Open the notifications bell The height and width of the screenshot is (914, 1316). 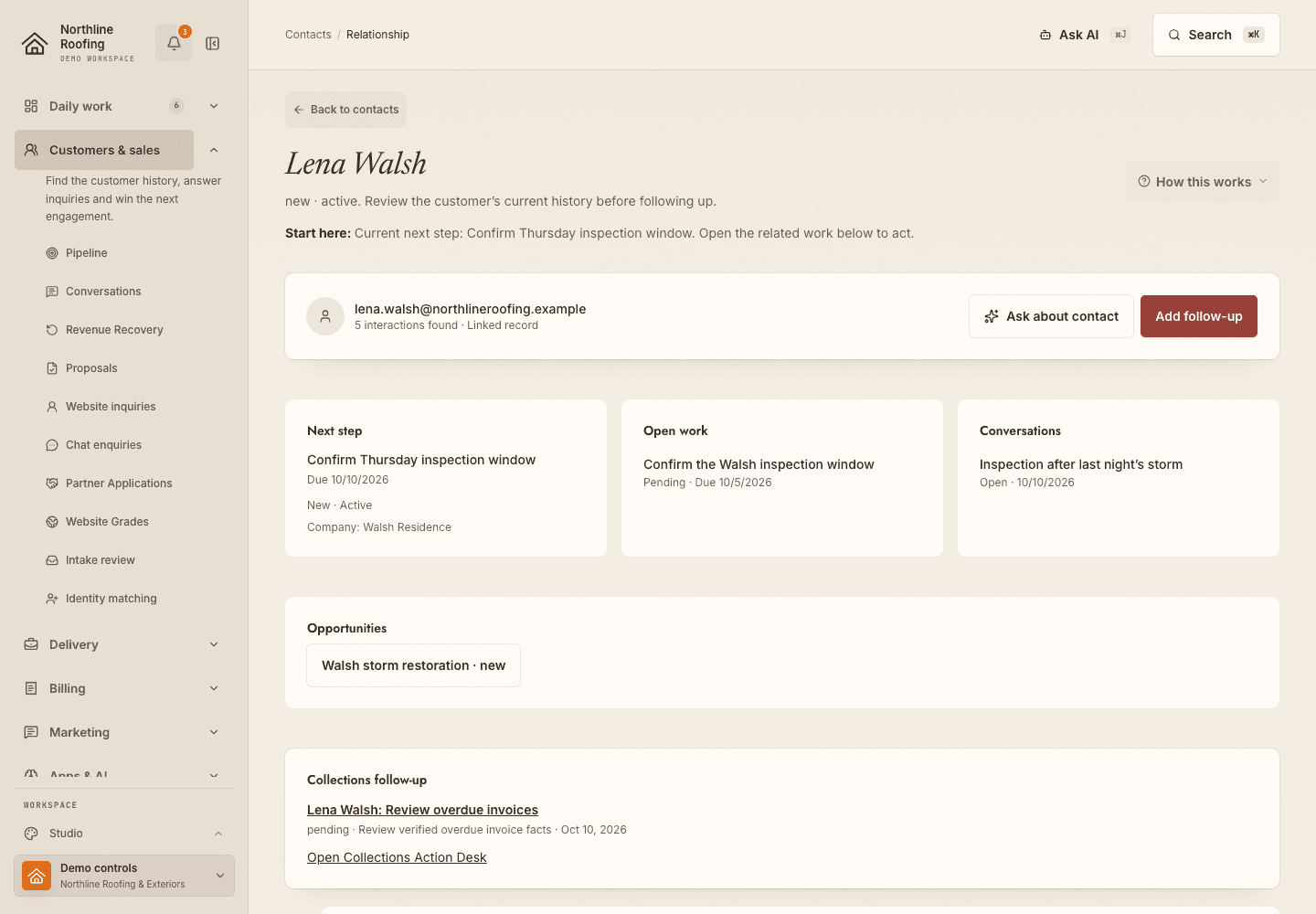[174, 43]
